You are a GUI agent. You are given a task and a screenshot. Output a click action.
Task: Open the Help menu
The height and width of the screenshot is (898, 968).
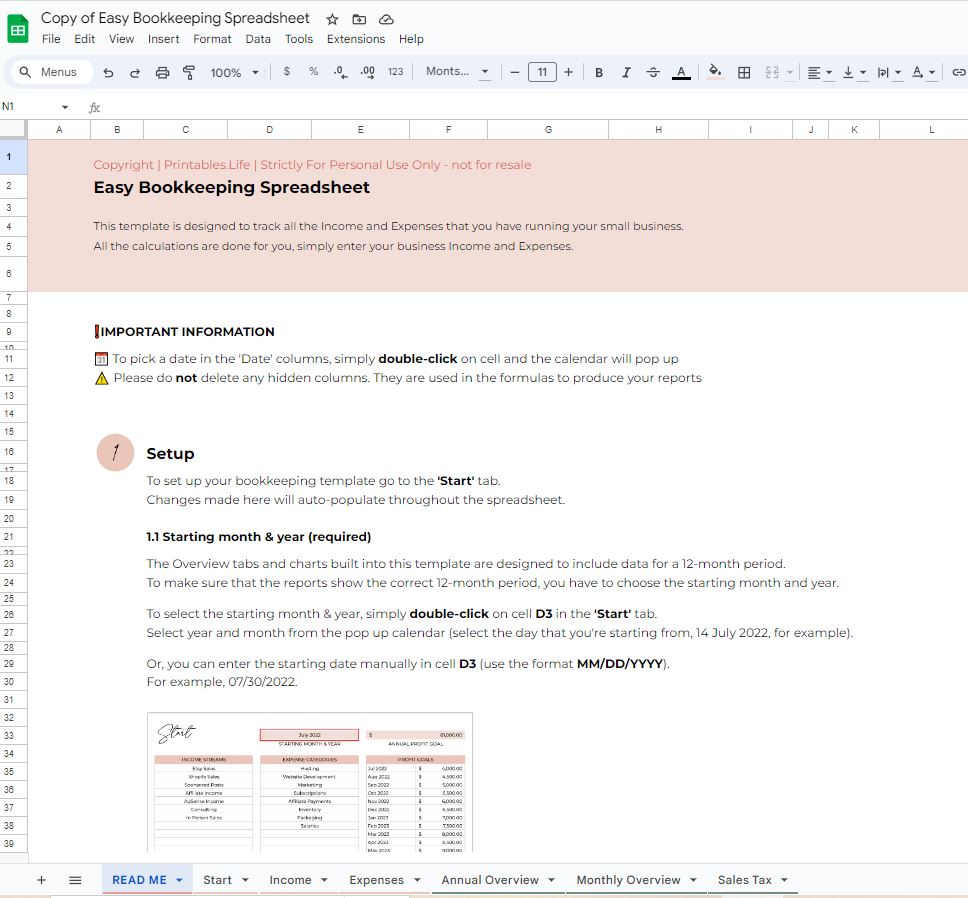point(411,39)
